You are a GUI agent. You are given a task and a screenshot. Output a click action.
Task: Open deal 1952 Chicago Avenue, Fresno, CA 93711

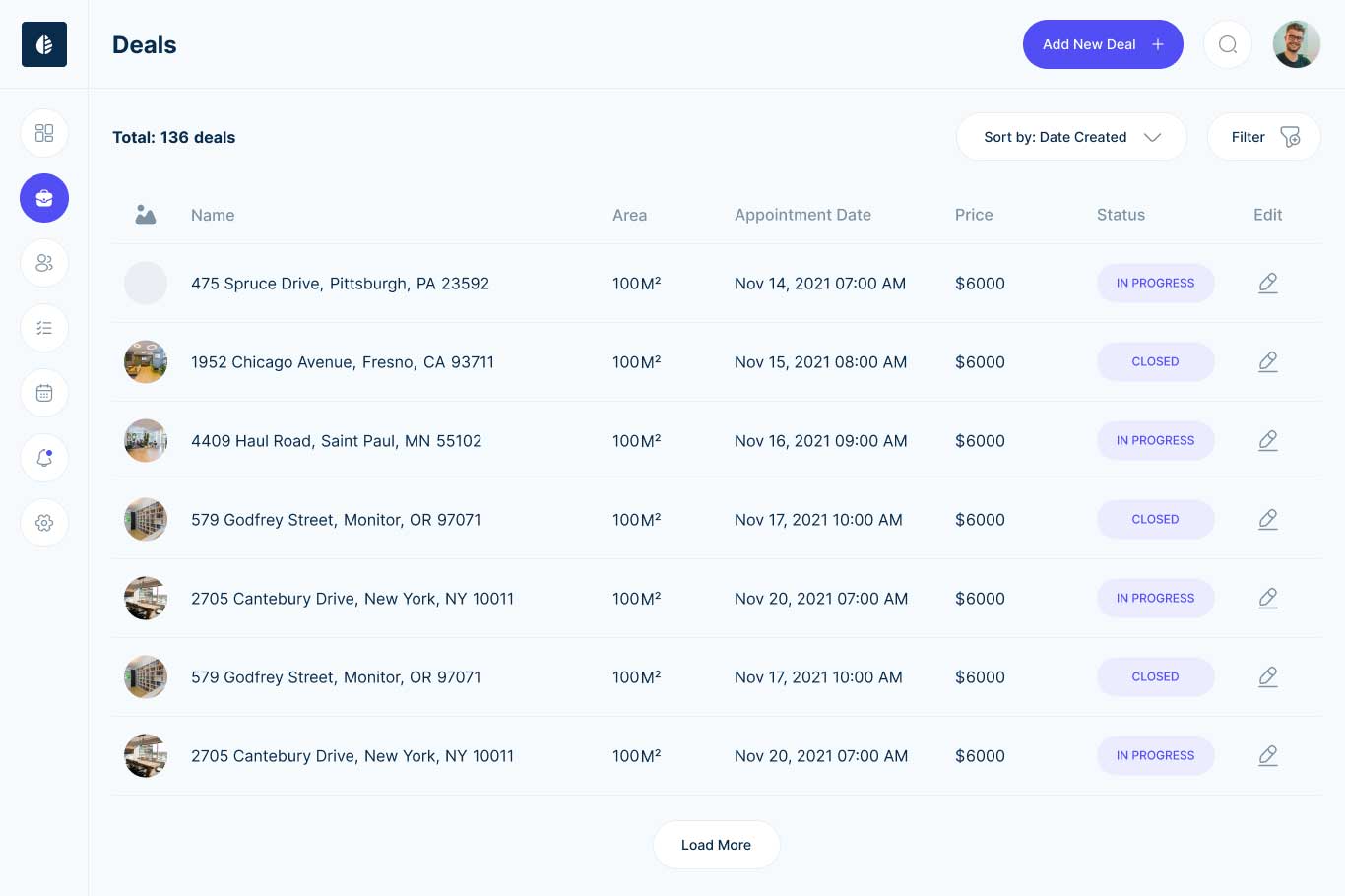coord(343,362)
